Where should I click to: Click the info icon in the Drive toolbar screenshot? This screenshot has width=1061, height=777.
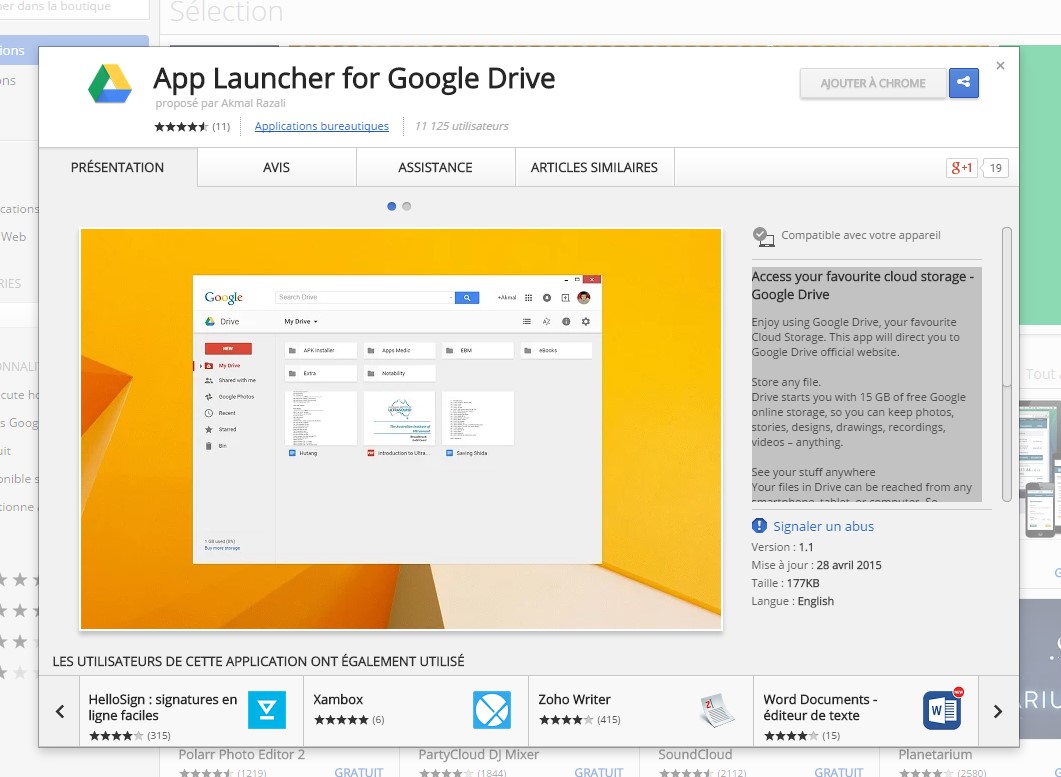pos(566,321)
